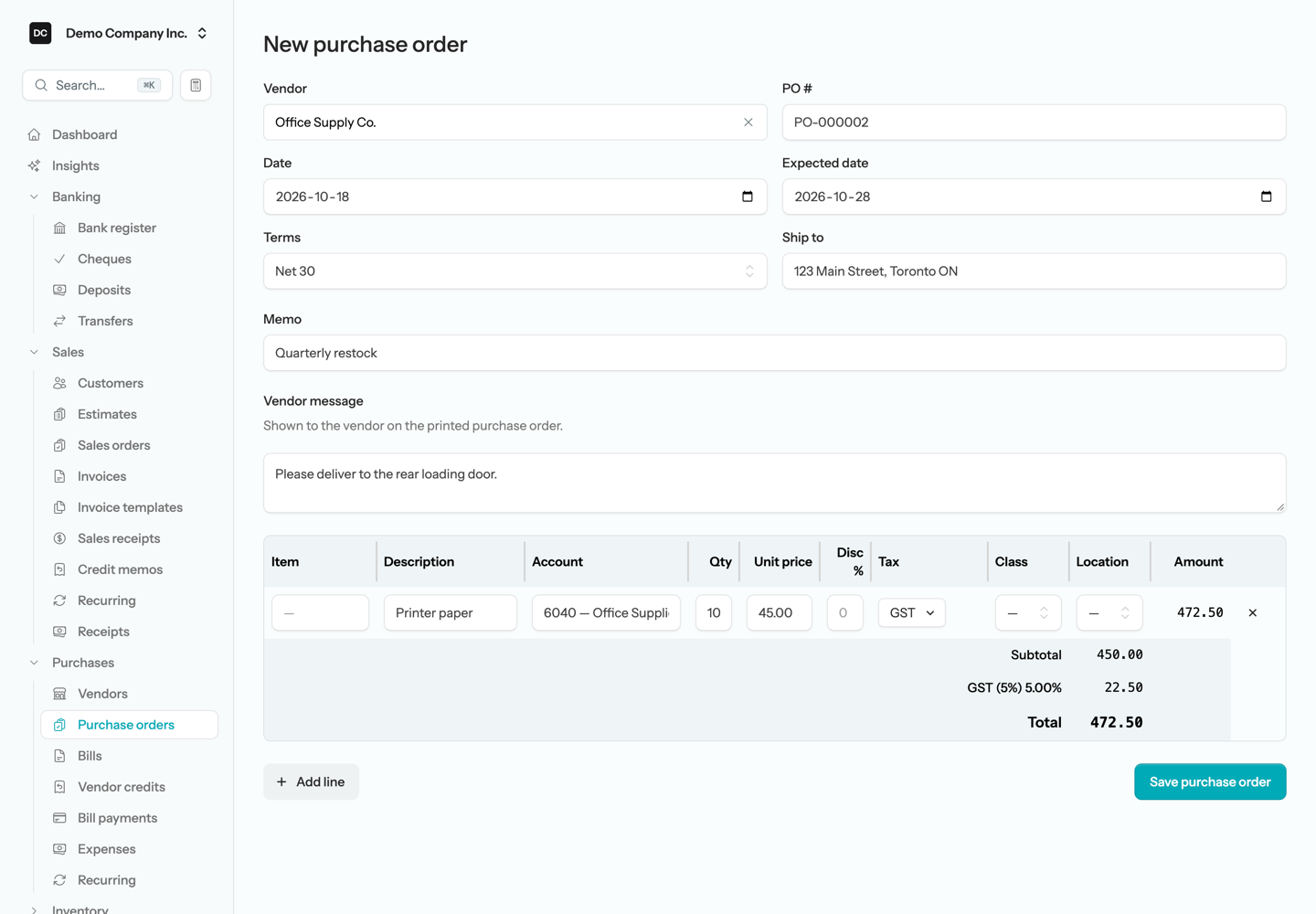Click the Unit price field

point(780,613)
